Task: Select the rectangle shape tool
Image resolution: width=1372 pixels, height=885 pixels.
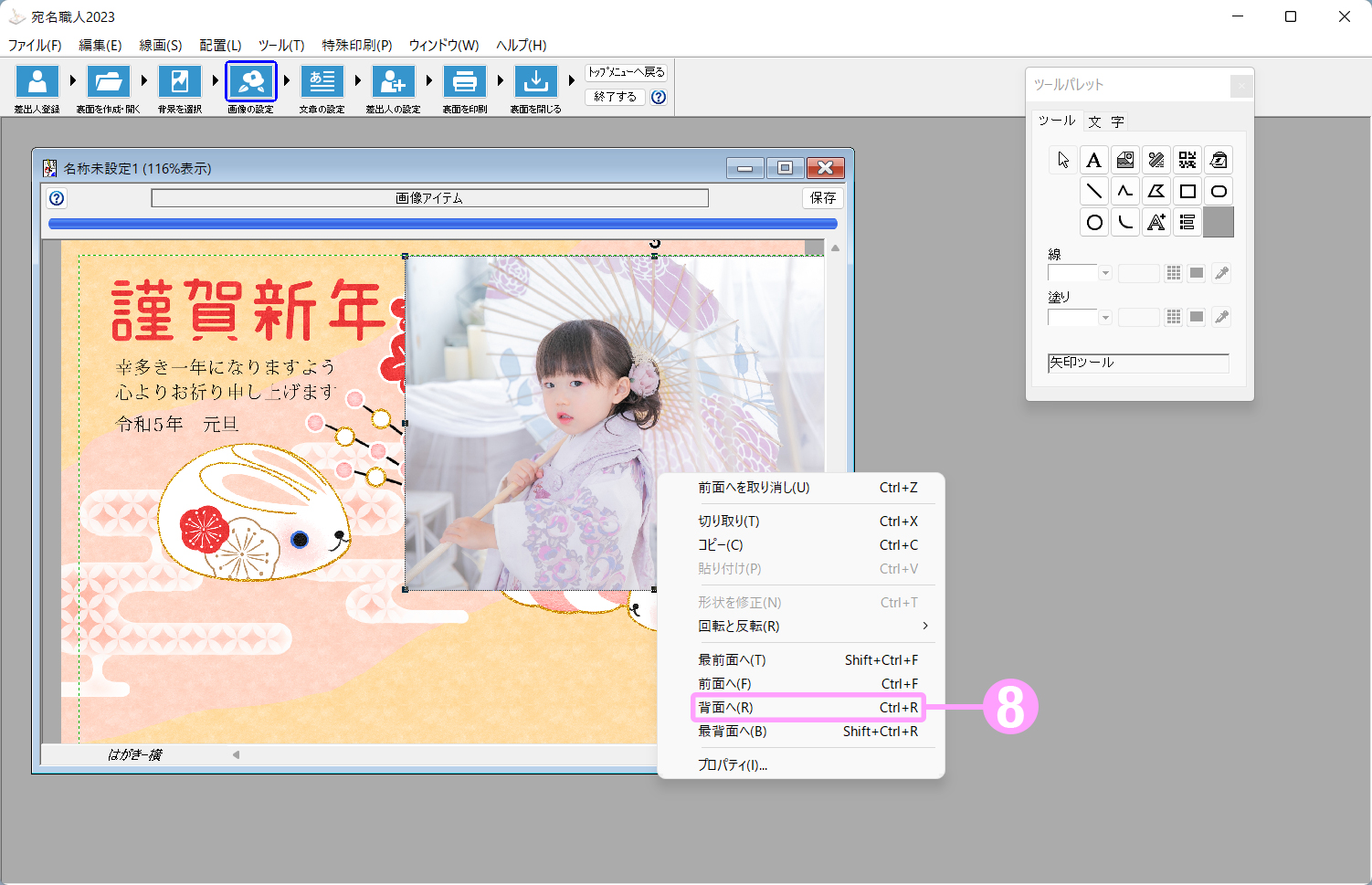Action: [1187, 192]
